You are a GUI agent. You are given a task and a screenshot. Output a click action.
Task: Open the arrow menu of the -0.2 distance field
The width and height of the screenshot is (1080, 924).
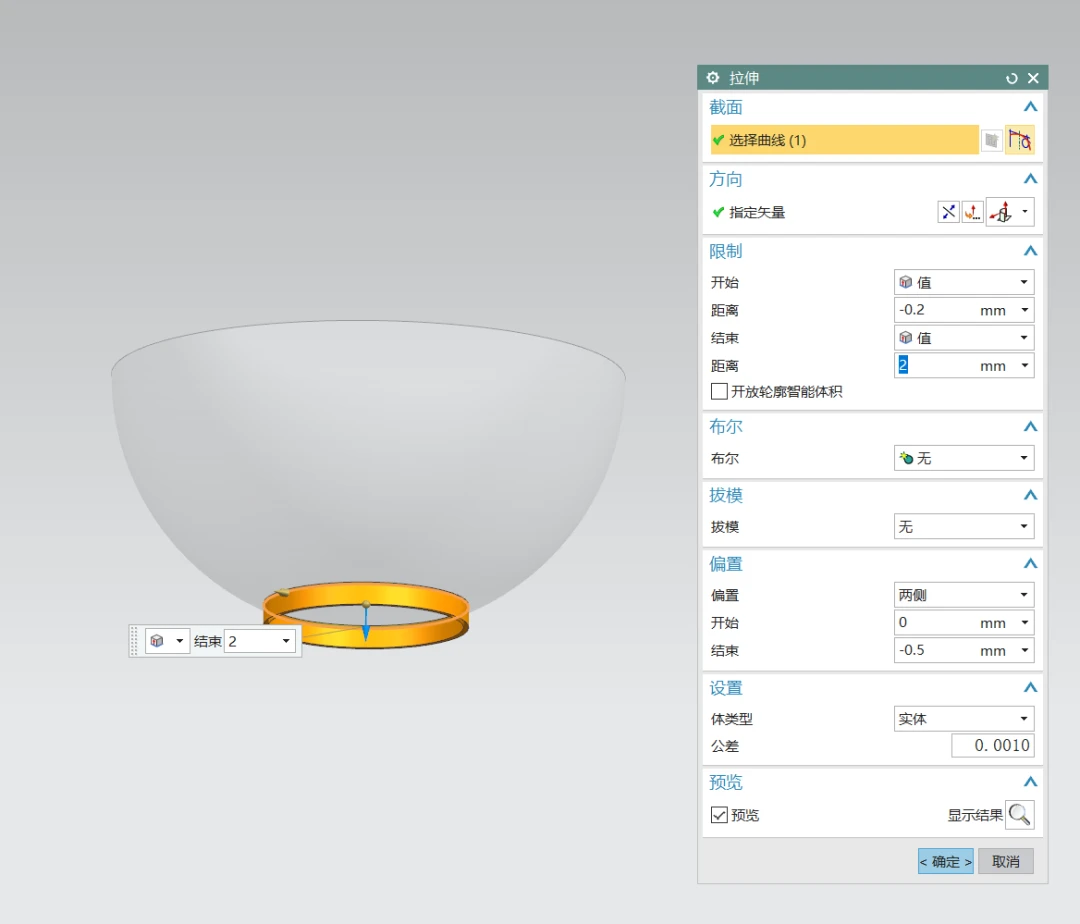1025,310
